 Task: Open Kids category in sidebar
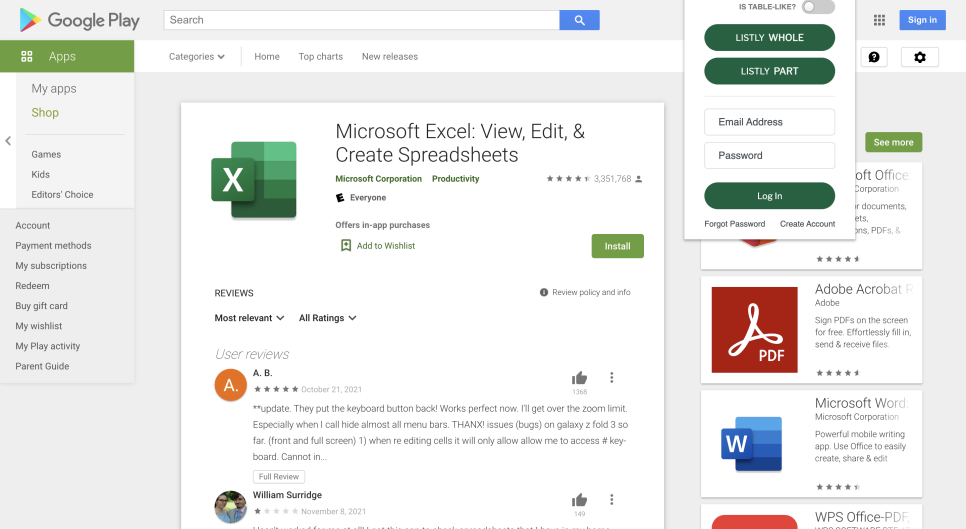point(41,175)
